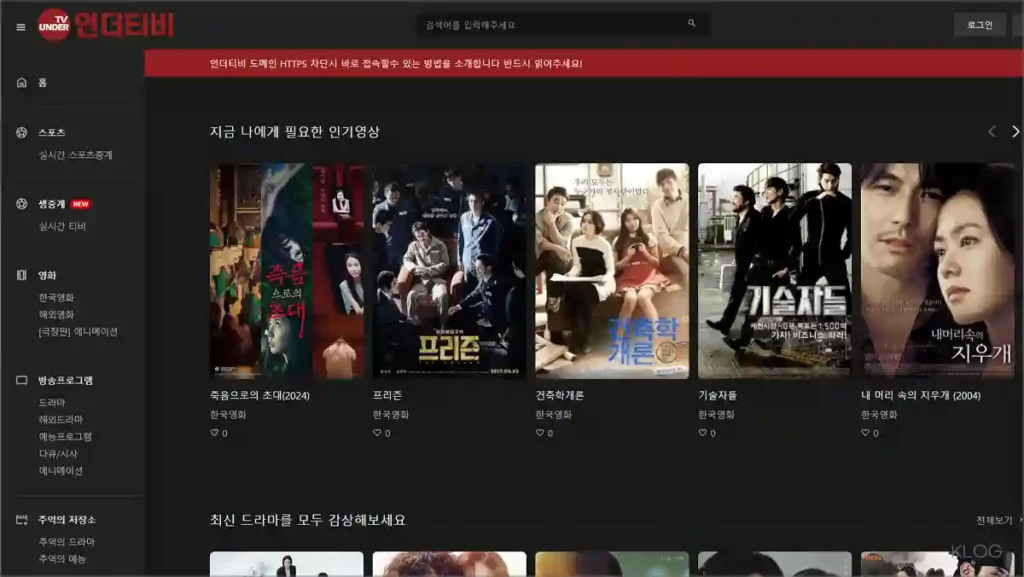This screenshot has height=577, width=1024.
Task: Open 해외드라마 in sidebar
Action: (x=61, y=420)
